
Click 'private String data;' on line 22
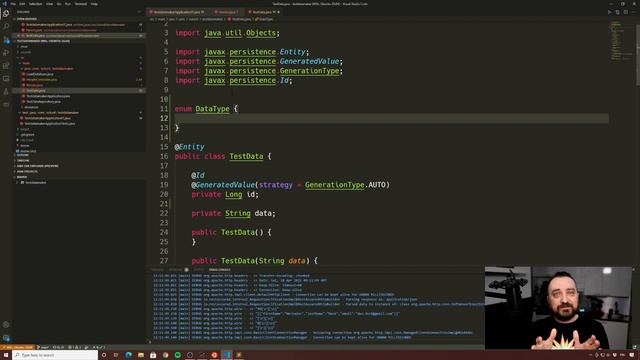coord(233,213)
